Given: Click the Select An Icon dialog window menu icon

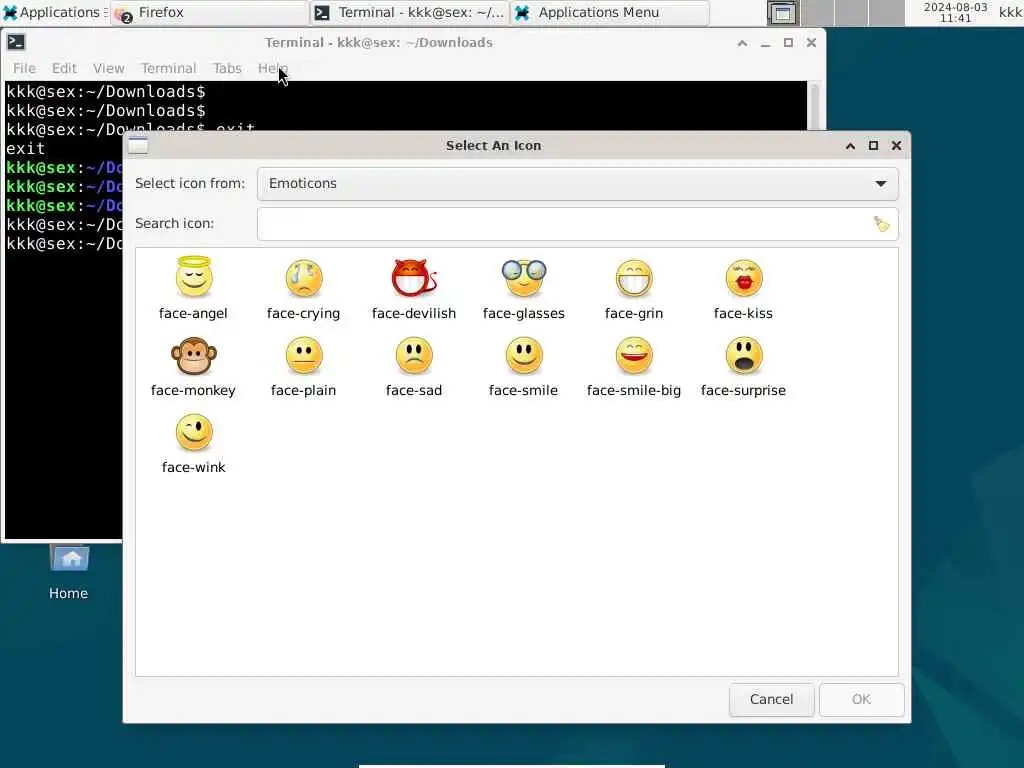Looking at the screenshot, I should (x=138, y=146).
